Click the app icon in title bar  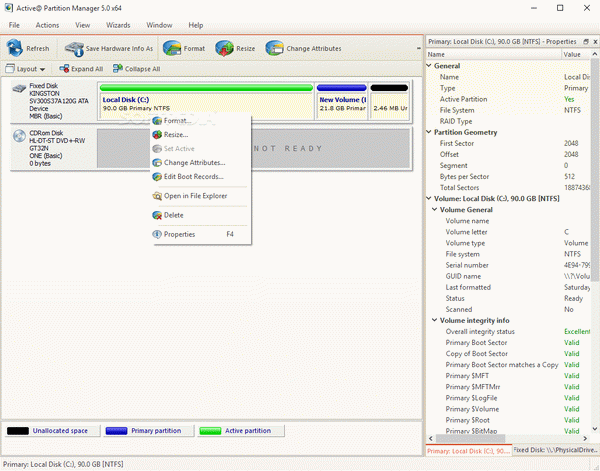pos(8,8)
